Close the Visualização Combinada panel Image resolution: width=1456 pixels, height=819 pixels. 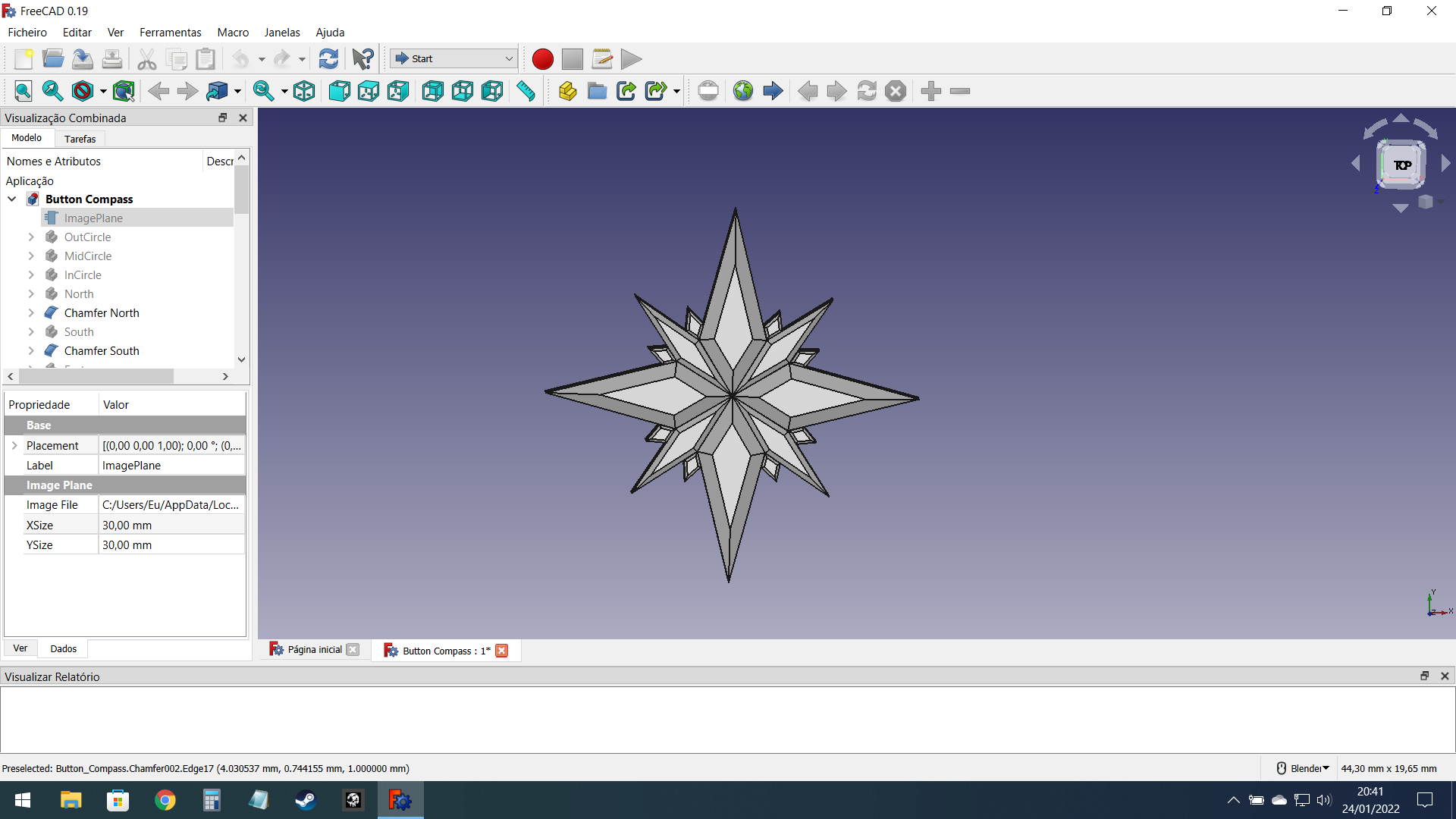point(243,118)
